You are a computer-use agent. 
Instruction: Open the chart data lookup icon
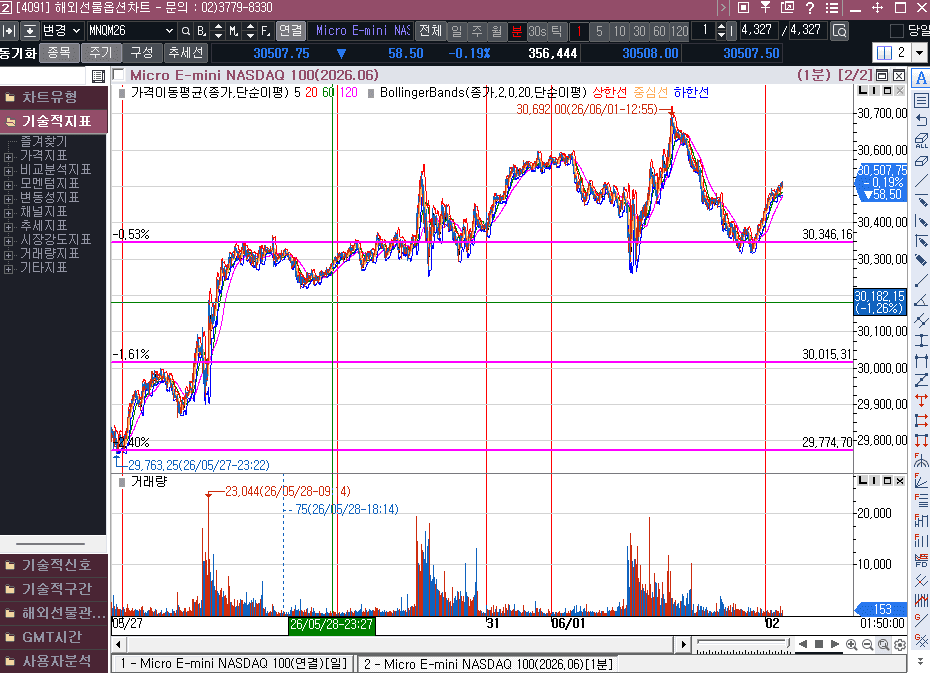839,31
